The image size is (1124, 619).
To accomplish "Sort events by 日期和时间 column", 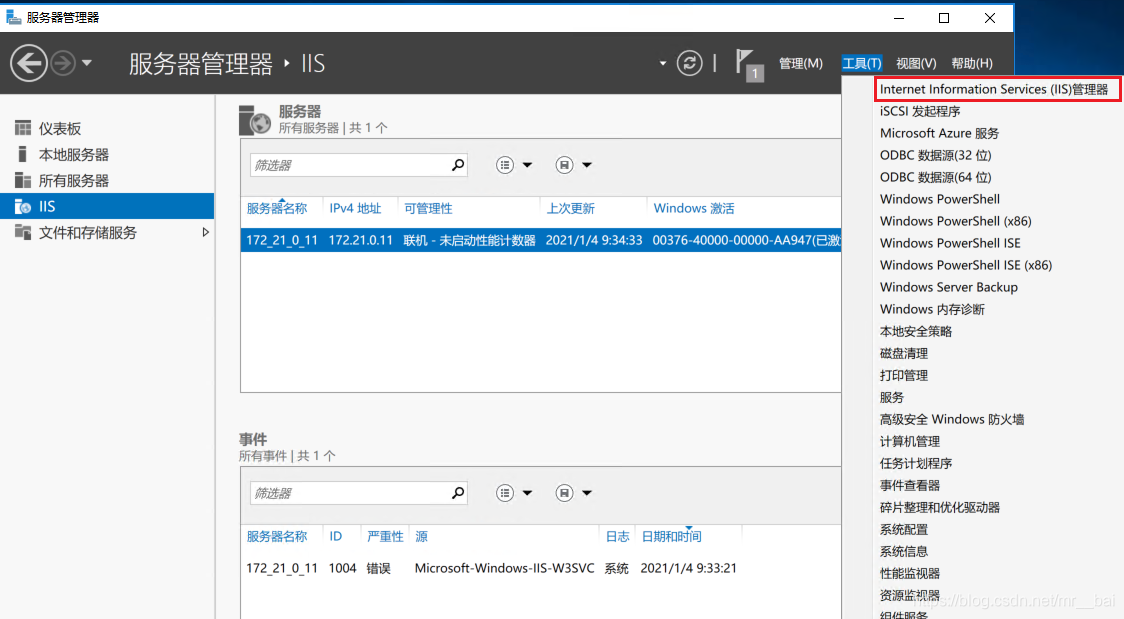I will 671,537.
